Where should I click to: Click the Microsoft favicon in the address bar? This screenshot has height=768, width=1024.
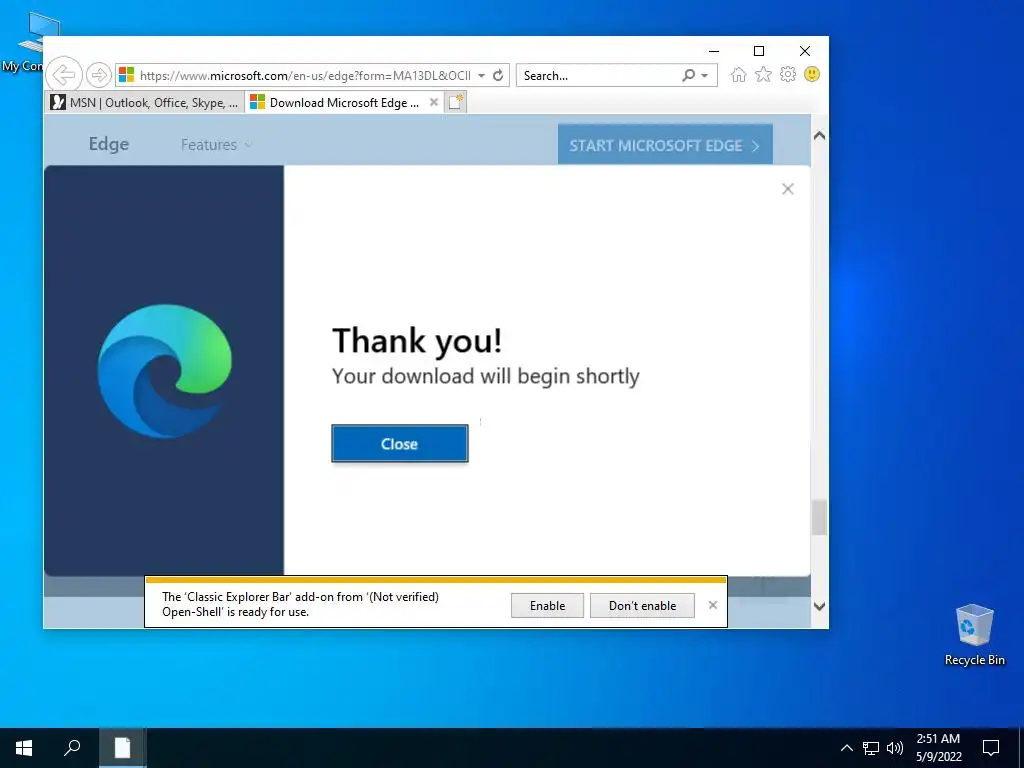coord(127,75)
